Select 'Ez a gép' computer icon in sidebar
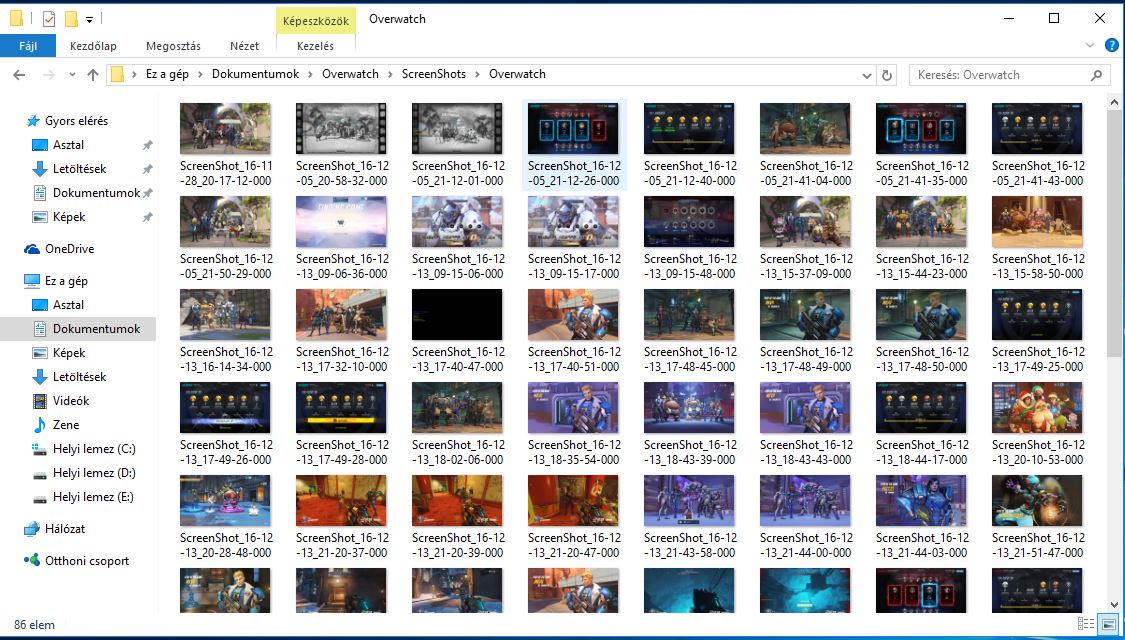 click(x=32, y=281)
